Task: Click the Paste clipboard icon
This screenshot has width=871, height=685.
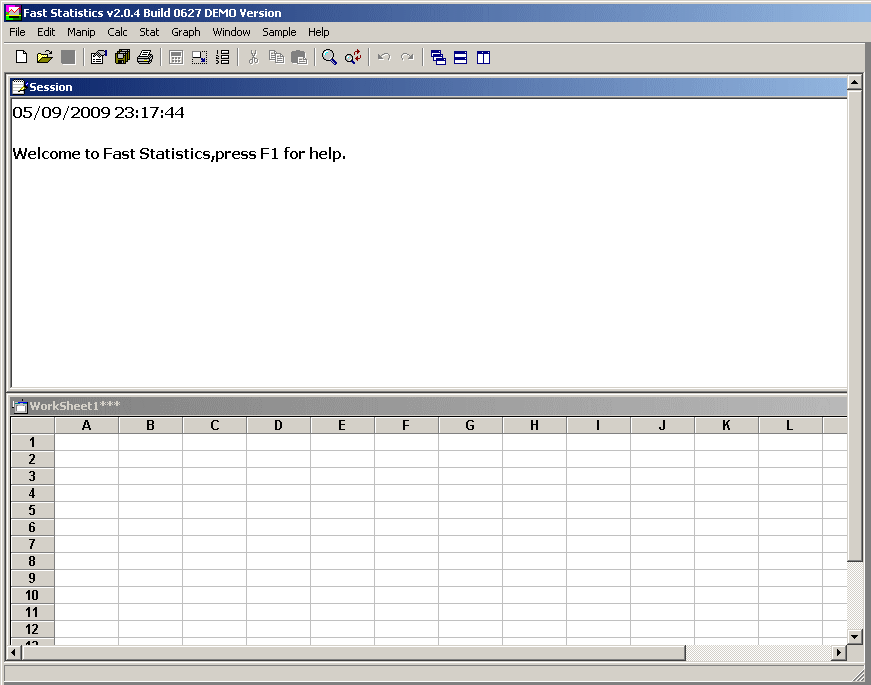Action: (299, 57)
